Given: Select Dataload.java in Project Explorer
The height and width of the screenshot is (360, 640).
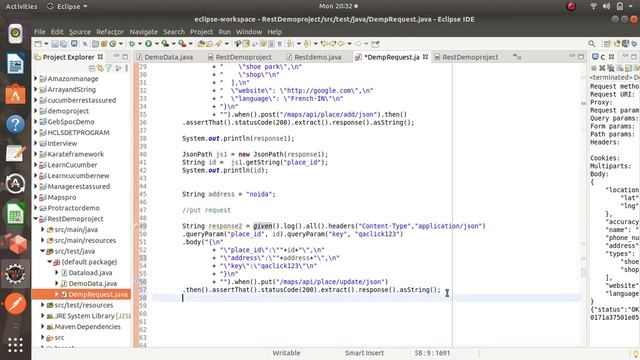Looking at the screenshot, I should (x=90, y=273).
